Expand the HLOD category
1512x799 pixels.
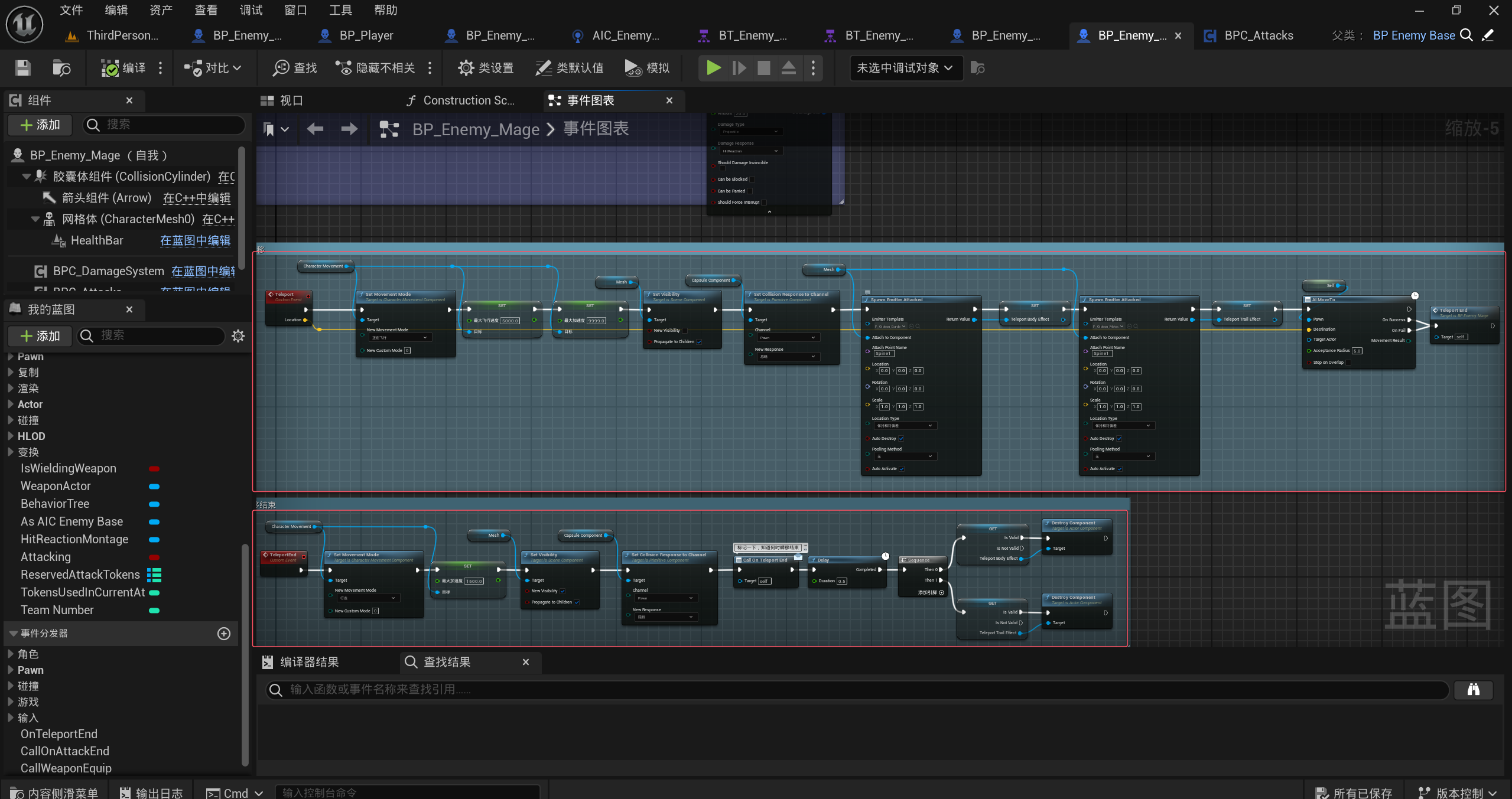click(11, 436)
